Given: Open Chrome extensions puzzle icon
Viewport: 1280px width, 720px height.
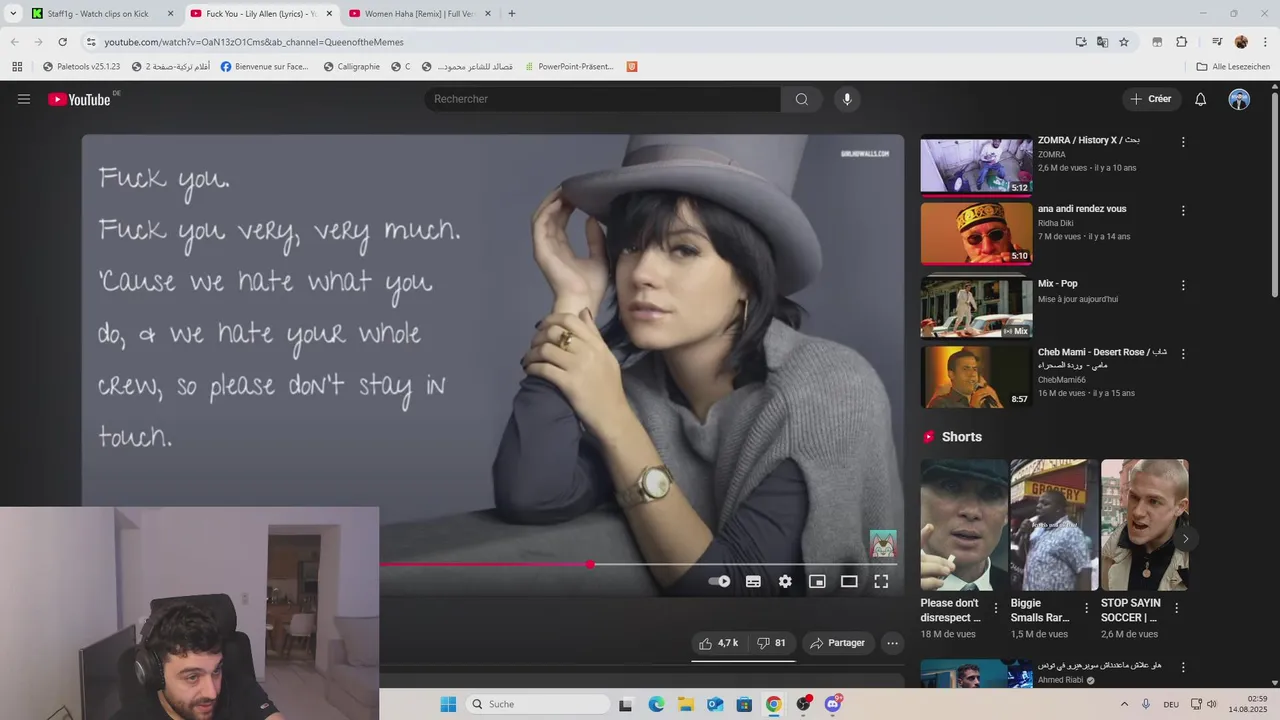Looking at the screenshot, I should pyautogui.click(x=1181, y=42).
